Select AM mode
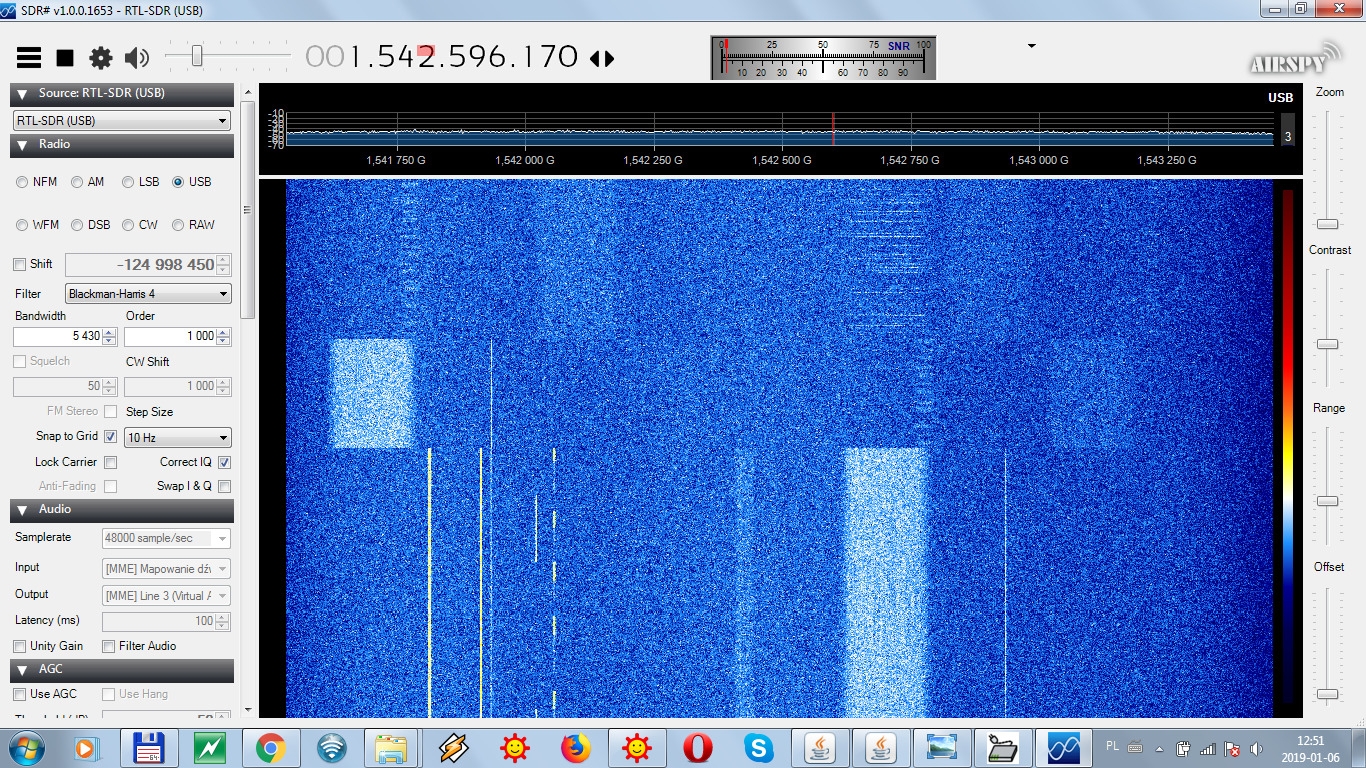The image size is (1366, 768). (77, 182)
